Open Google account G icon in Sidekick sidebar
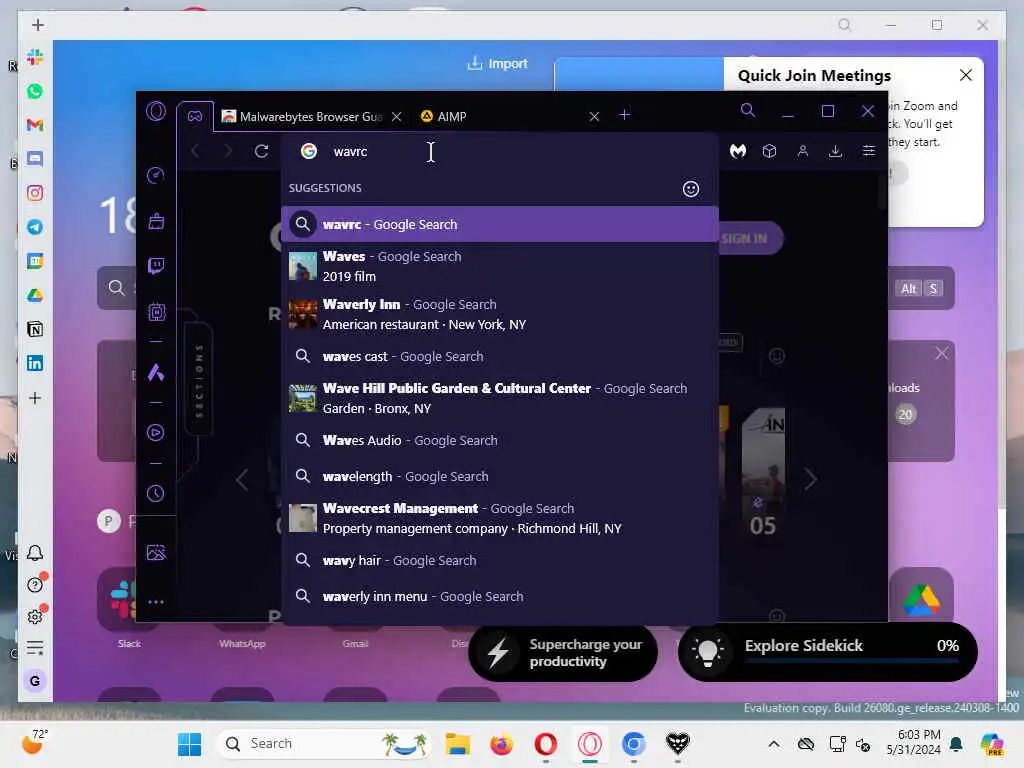 (x=35, y=681)
